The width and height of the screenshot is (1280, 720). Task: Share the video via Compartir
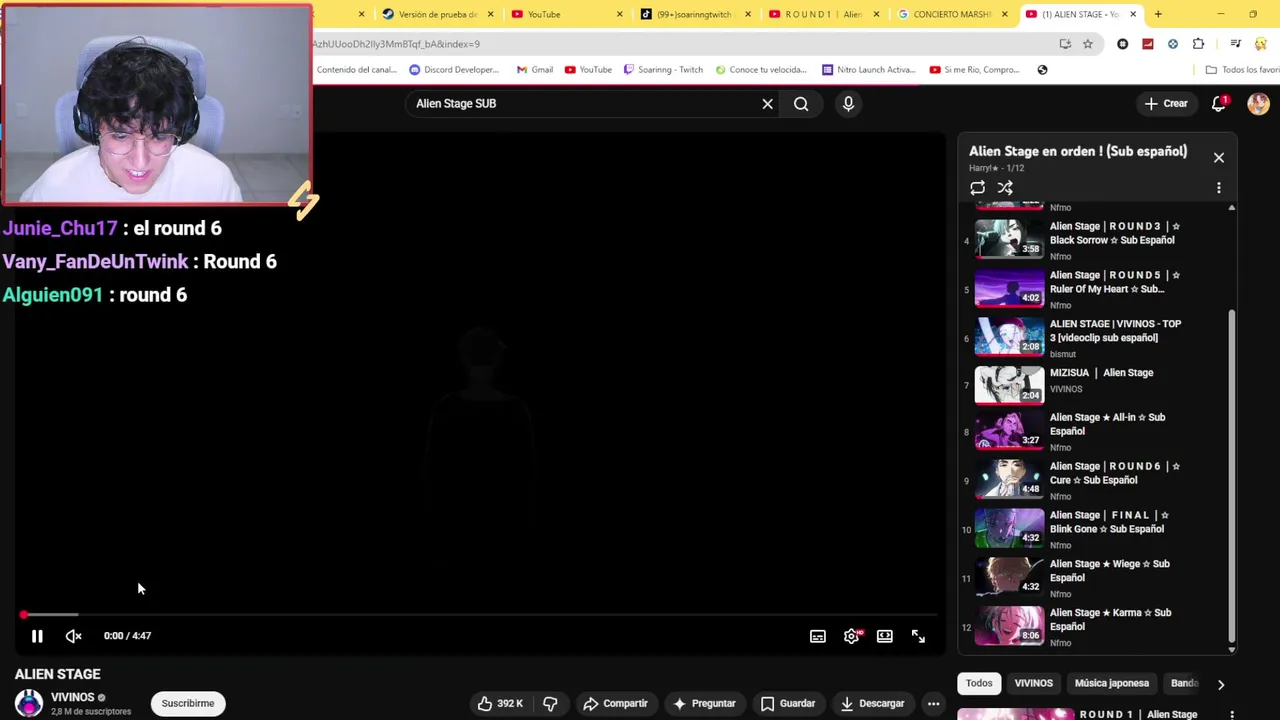pos(616,704)
